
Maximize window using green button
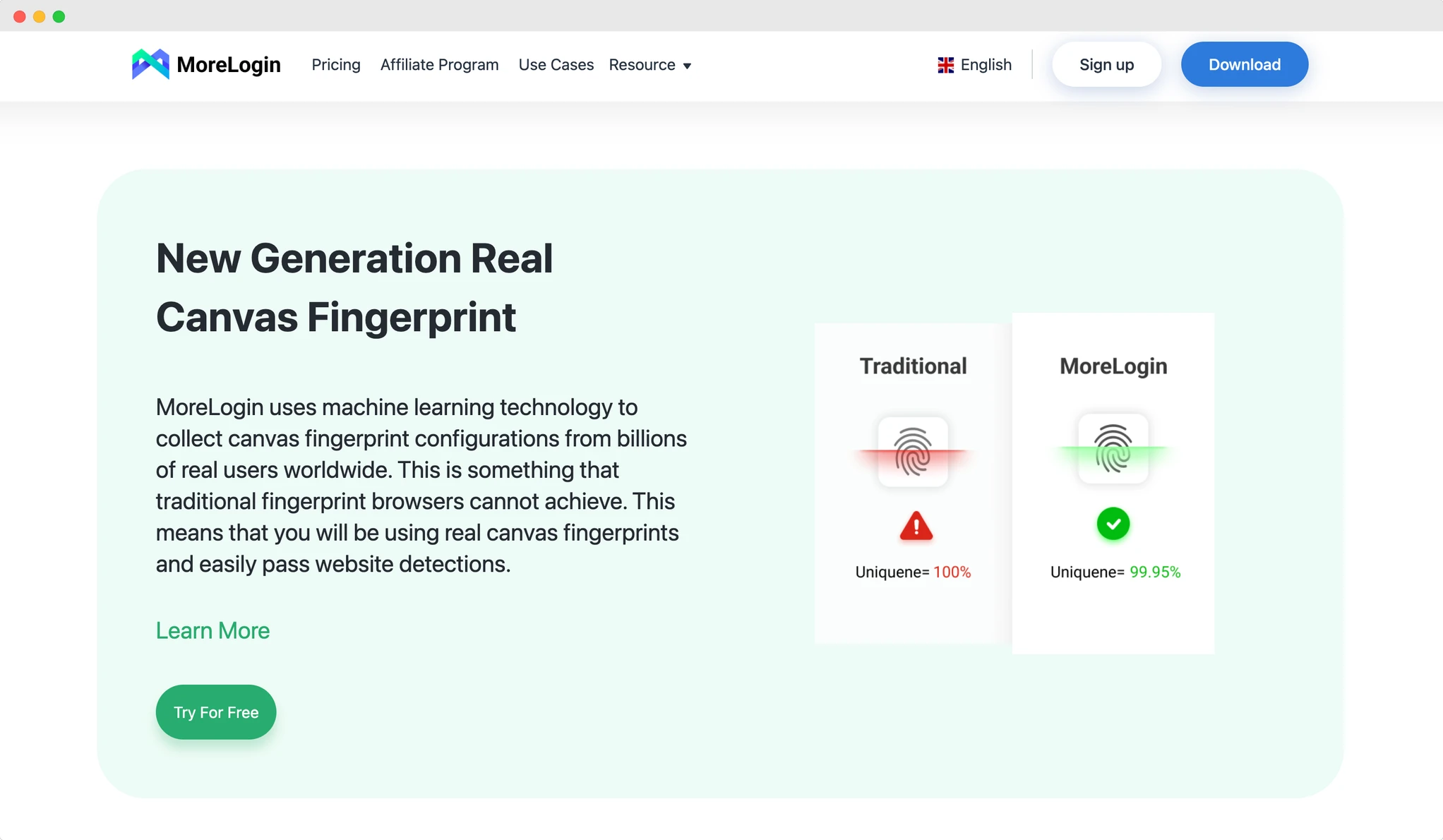coord(59,16)
